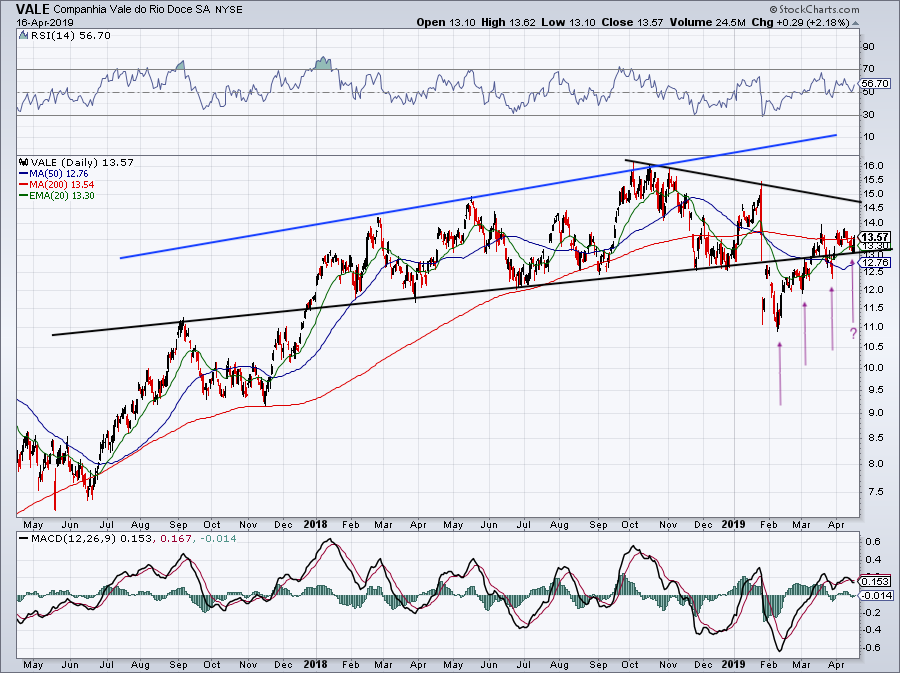Viewport: 900px width, 673px height.
Task: Click the High 13.62 value
Action: pos(508,22)
